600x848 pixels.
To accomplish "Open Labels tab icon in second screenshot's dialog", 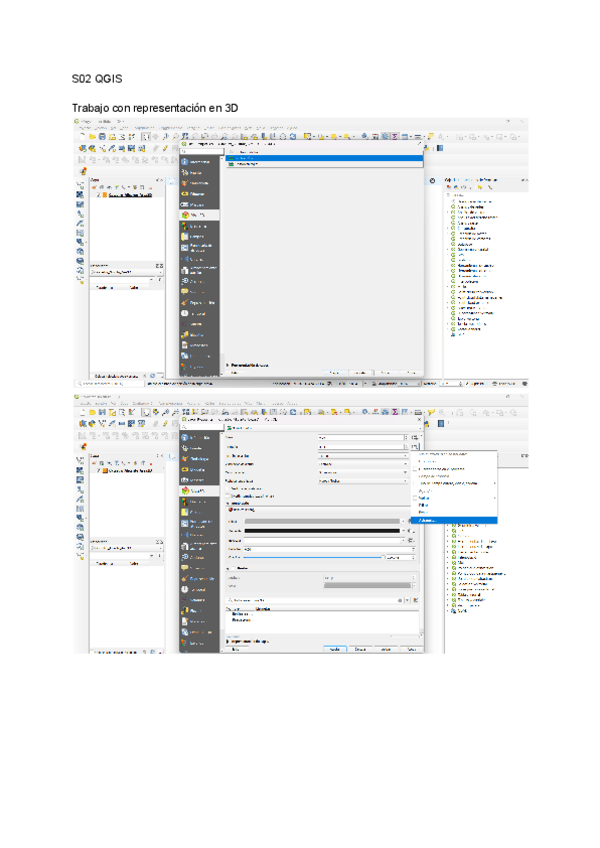I will [x=184, y=469].
